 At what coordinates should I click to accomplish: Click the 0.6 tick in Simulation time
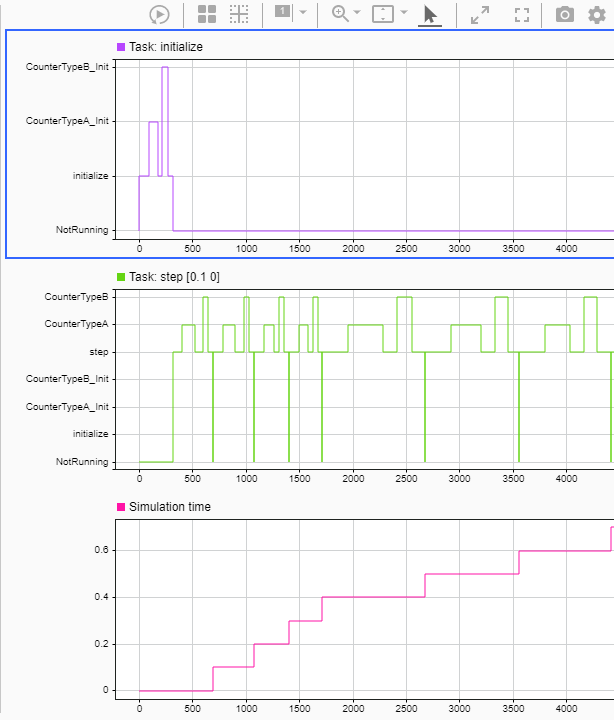pyautogui.click(x=101, y=550)
